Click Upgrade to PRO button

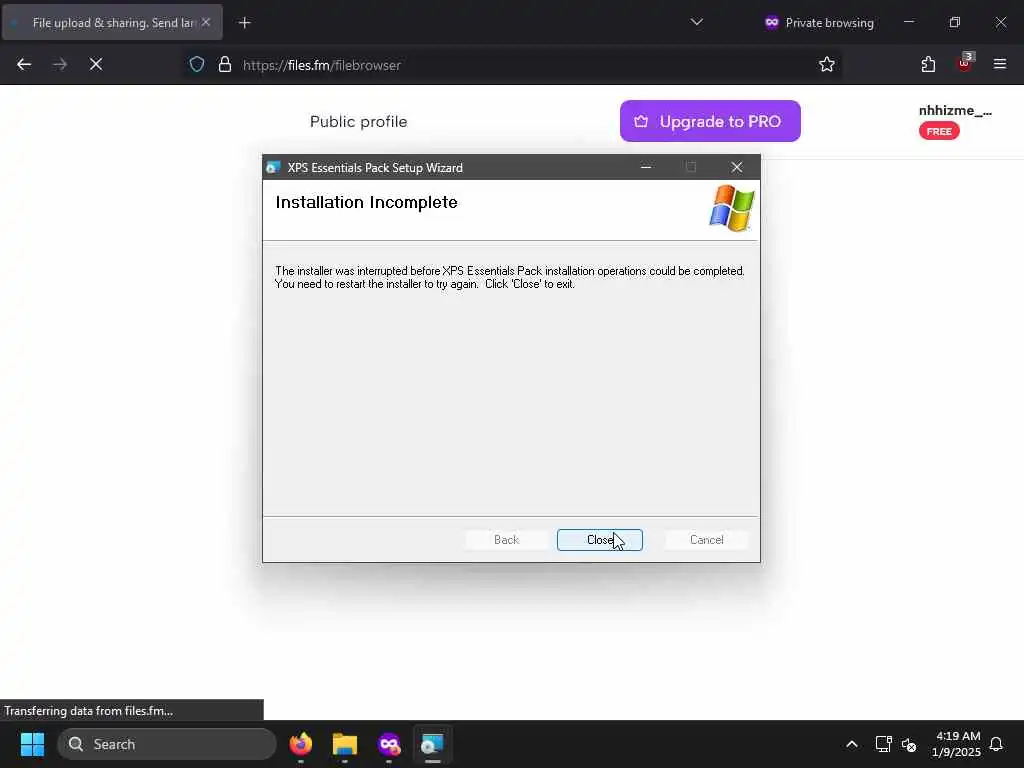[x=710, y=121]
